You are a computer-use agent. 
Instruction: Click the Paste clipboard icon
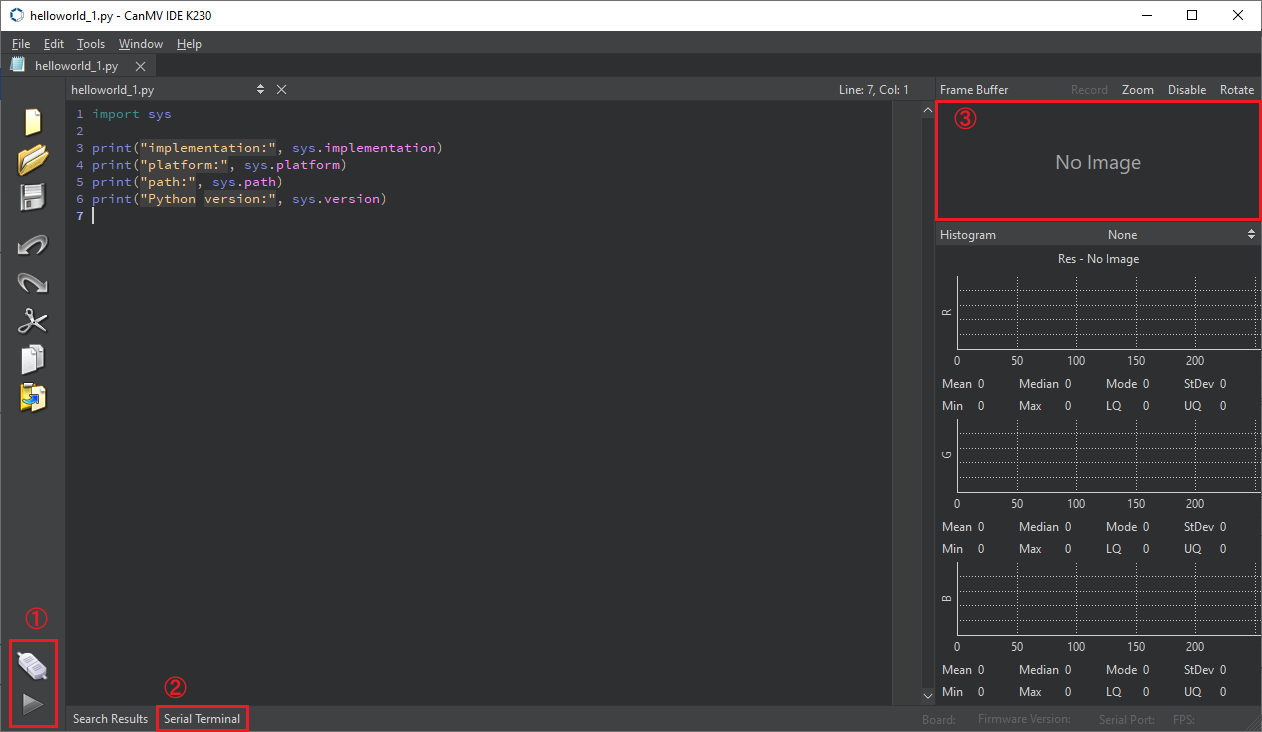click(33, 397)
